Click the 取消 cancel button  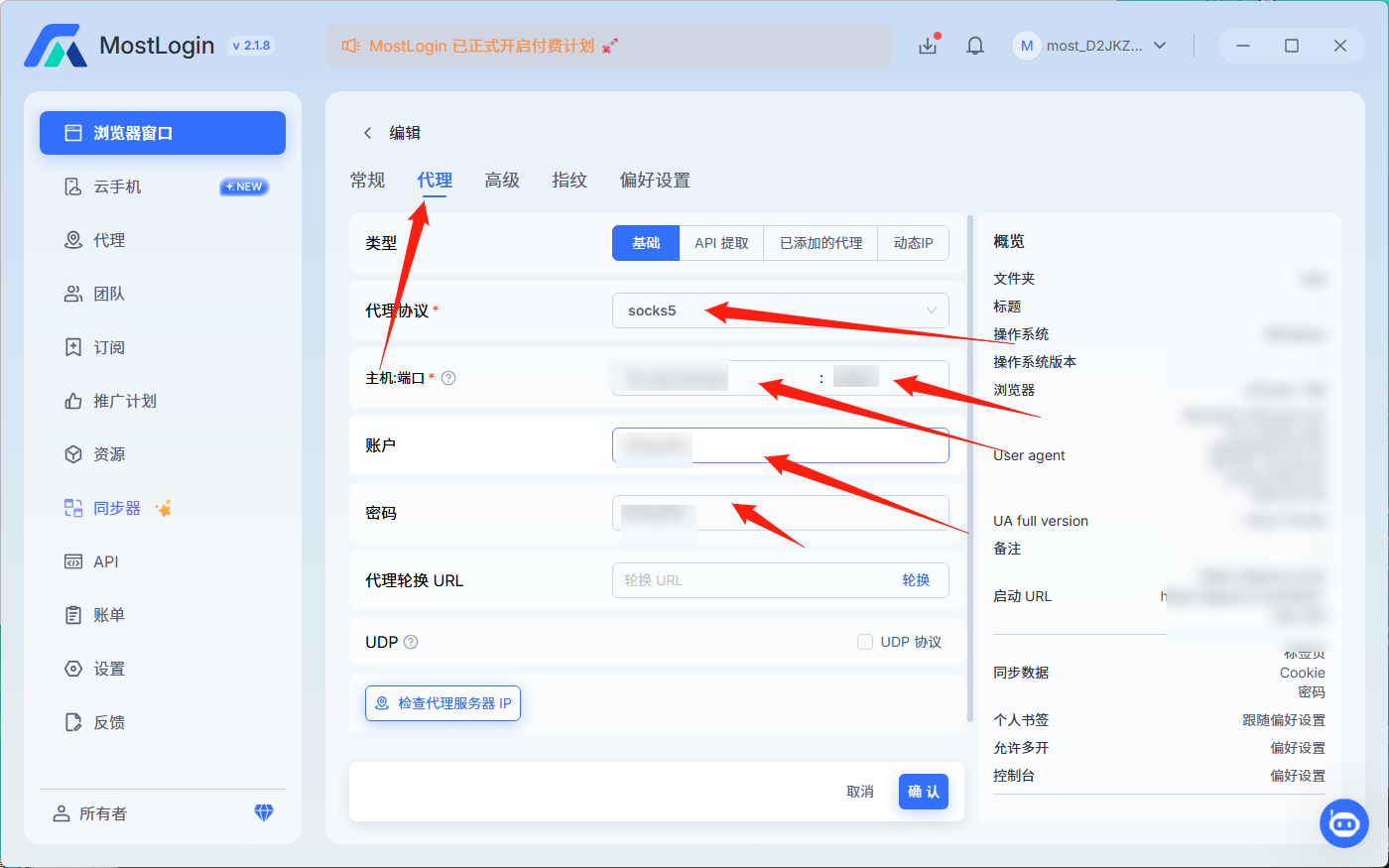860,792
